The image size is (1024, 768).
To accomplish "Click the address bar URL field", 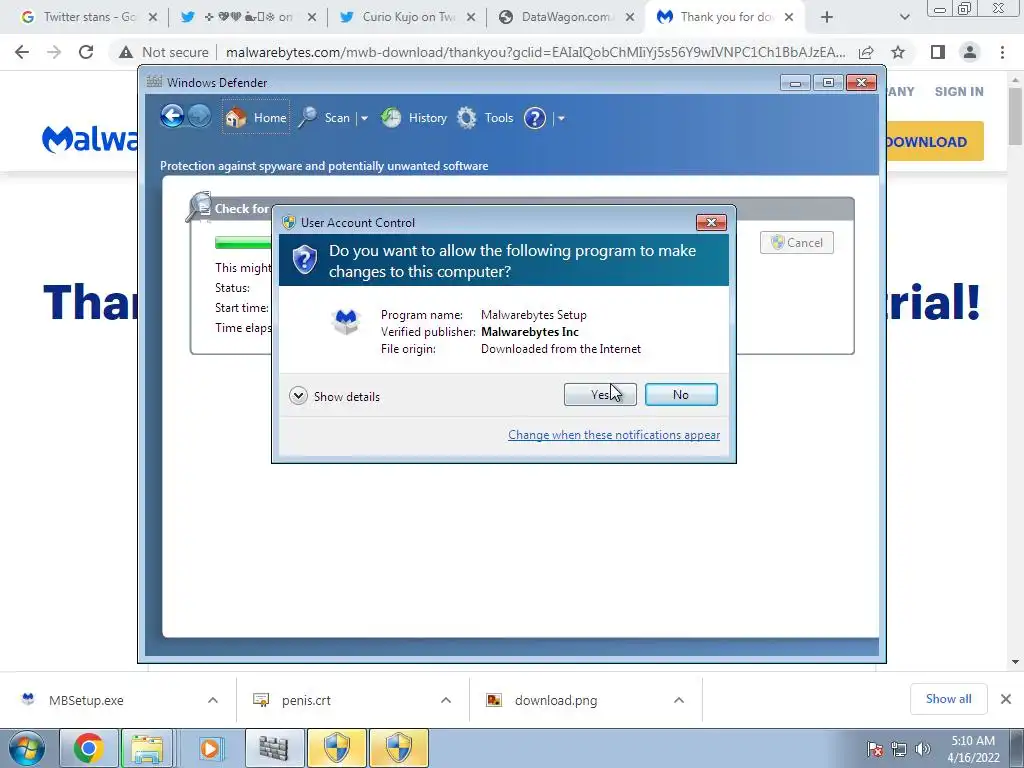I will coord(536,52).
